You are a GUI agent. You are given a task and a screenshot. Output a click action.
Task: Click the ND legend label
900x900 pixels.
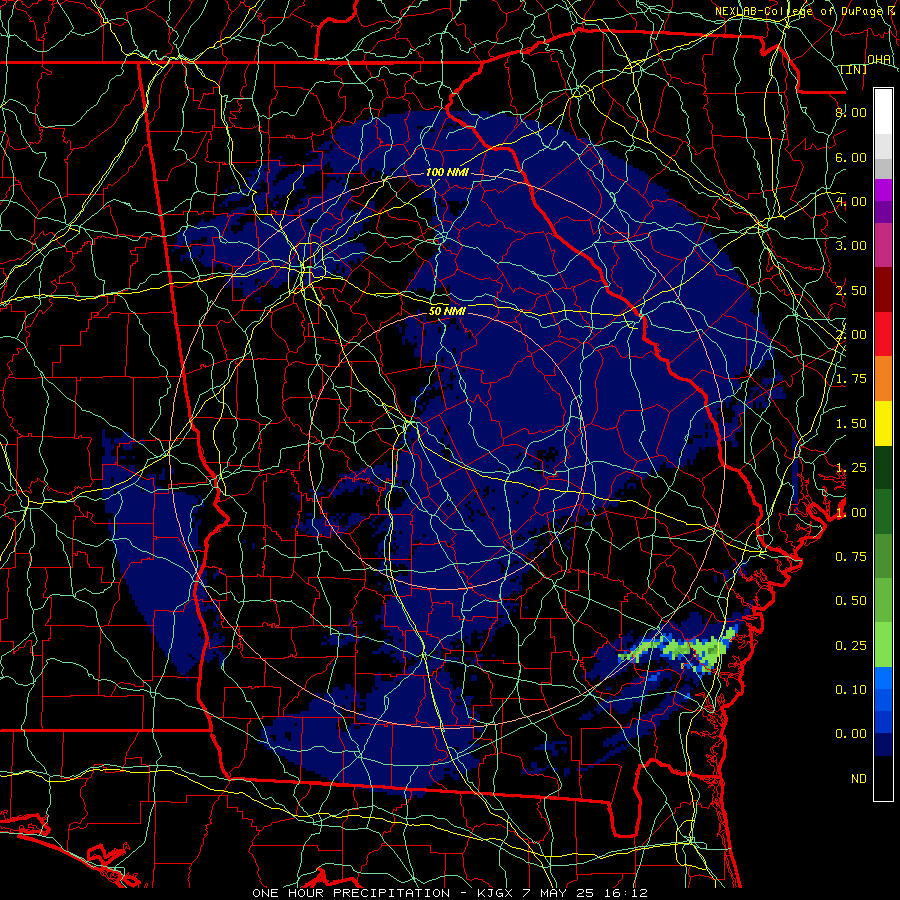pos(859,779)
